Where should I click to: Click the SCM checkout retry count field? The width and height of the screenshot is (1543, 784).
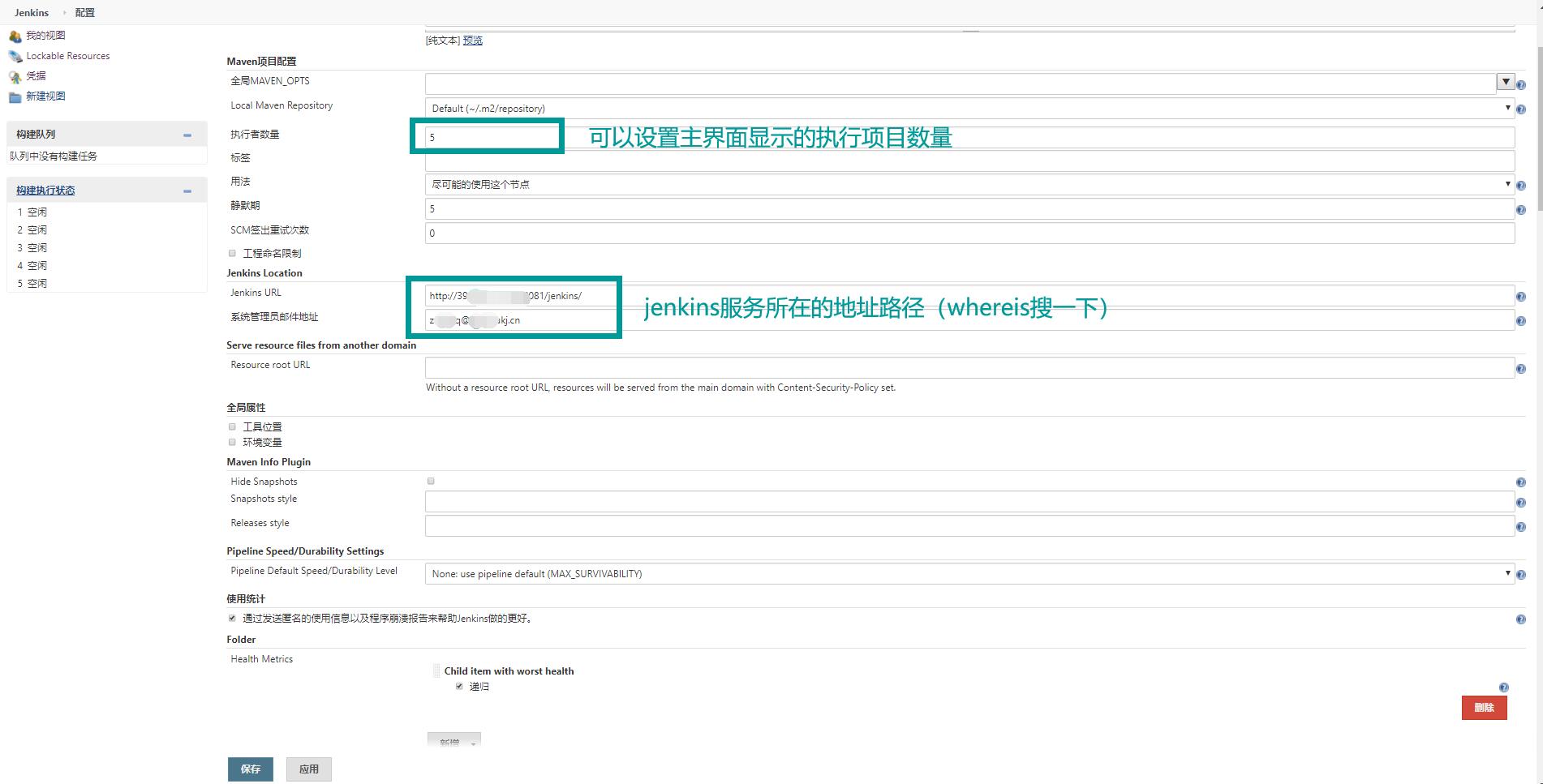[x=969, y=233]
